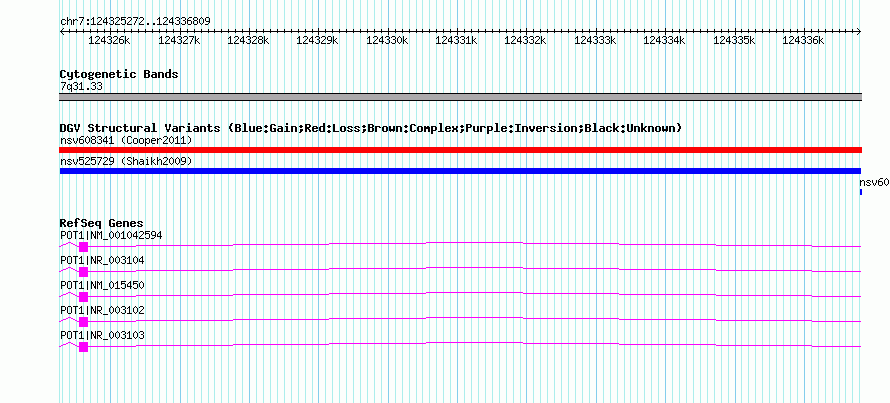
Task: Click ruler position 124328k
Action: click(x=249, y=40)
